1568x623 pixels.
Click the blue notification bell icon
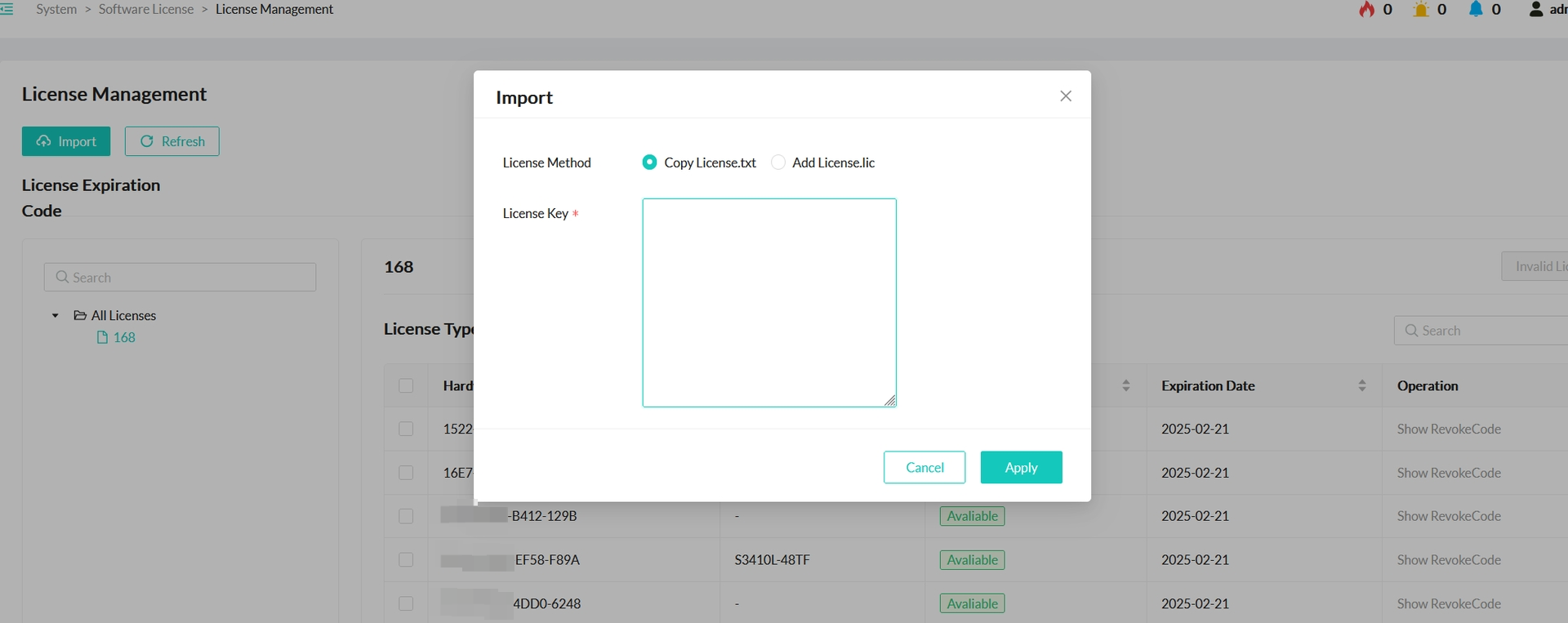[x=1475, y=9]
